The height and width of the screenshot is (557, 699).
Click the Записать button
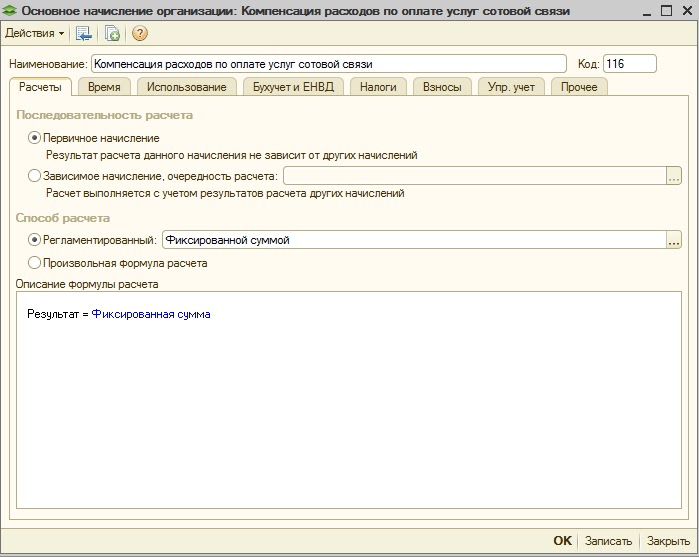pos(609,541)
